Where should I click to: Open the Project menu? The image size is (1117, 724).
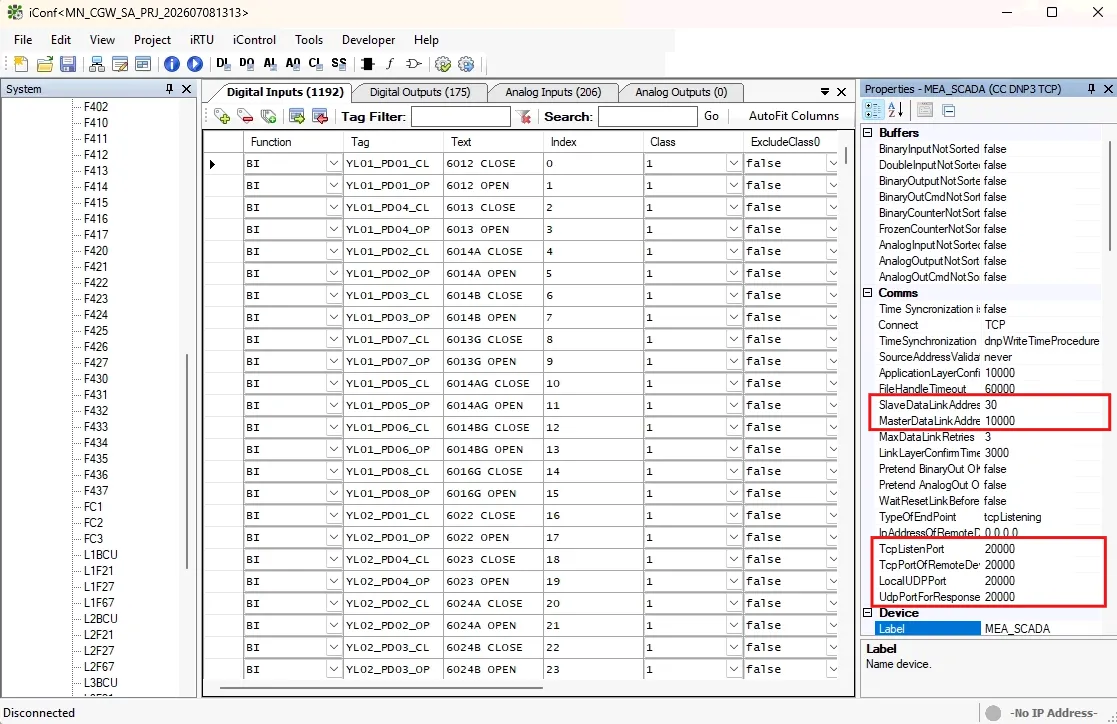[152, 40]
